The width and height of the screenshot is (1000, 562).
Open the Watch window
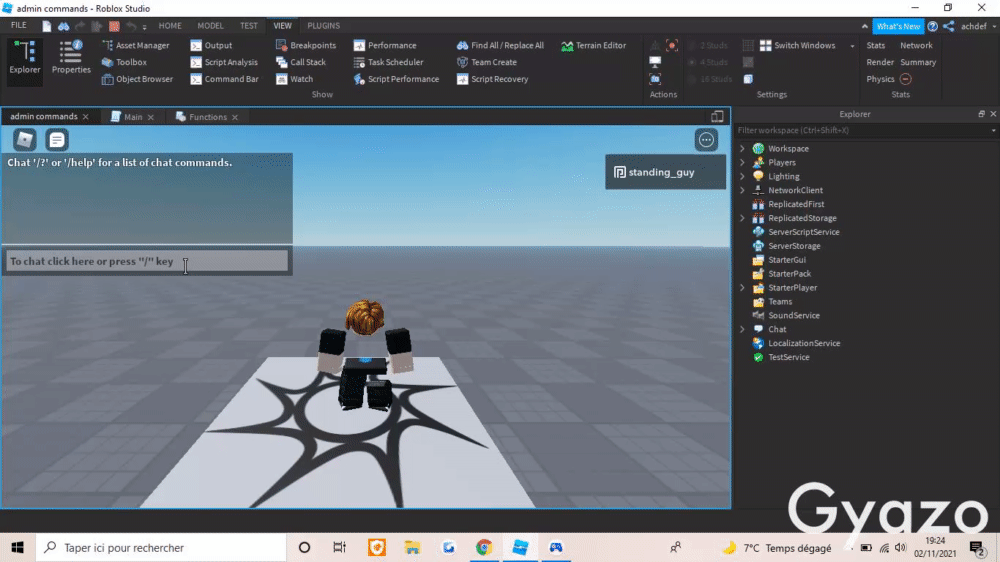coord(294,79)
